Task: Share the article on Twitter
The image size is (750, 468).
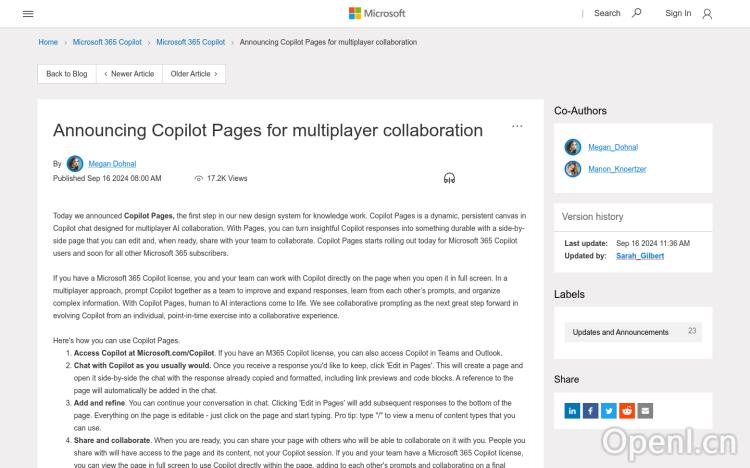Action: [x=608, y=410]
